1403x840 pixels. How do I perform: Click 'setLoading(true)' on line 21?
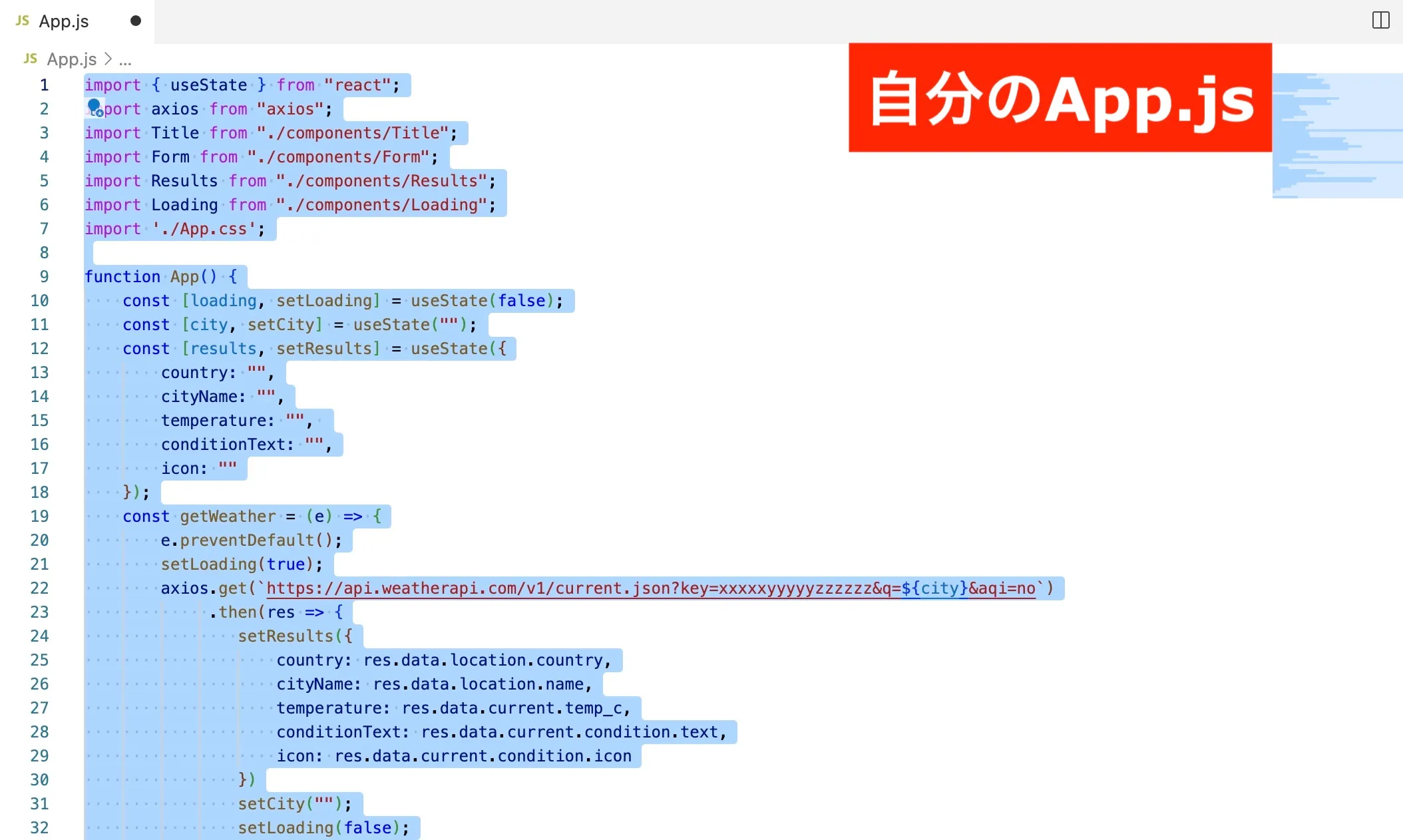[x=238, y=564]
